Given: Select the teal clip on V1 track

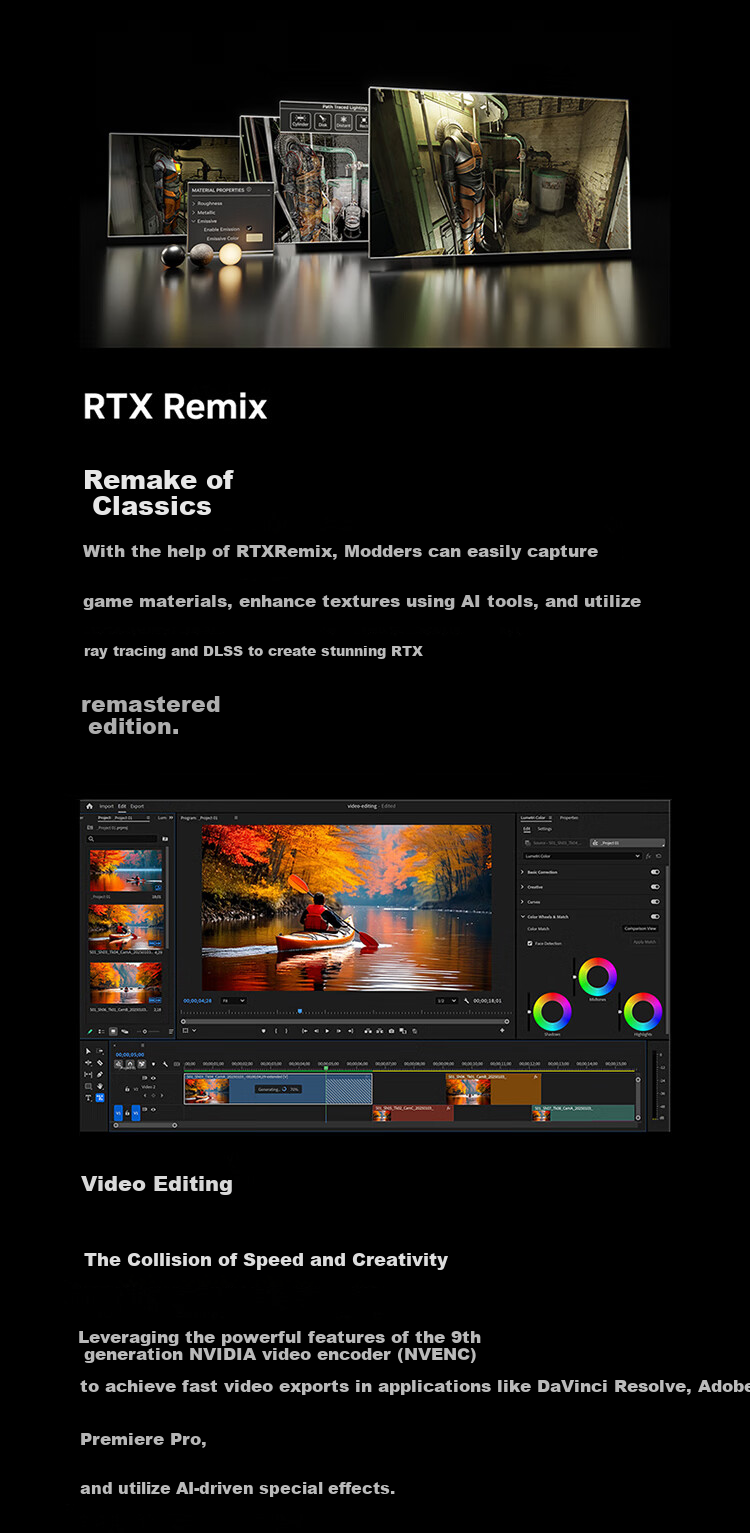Looking at the screenshot, I should pyautogui.click(x=585, y=1113).
